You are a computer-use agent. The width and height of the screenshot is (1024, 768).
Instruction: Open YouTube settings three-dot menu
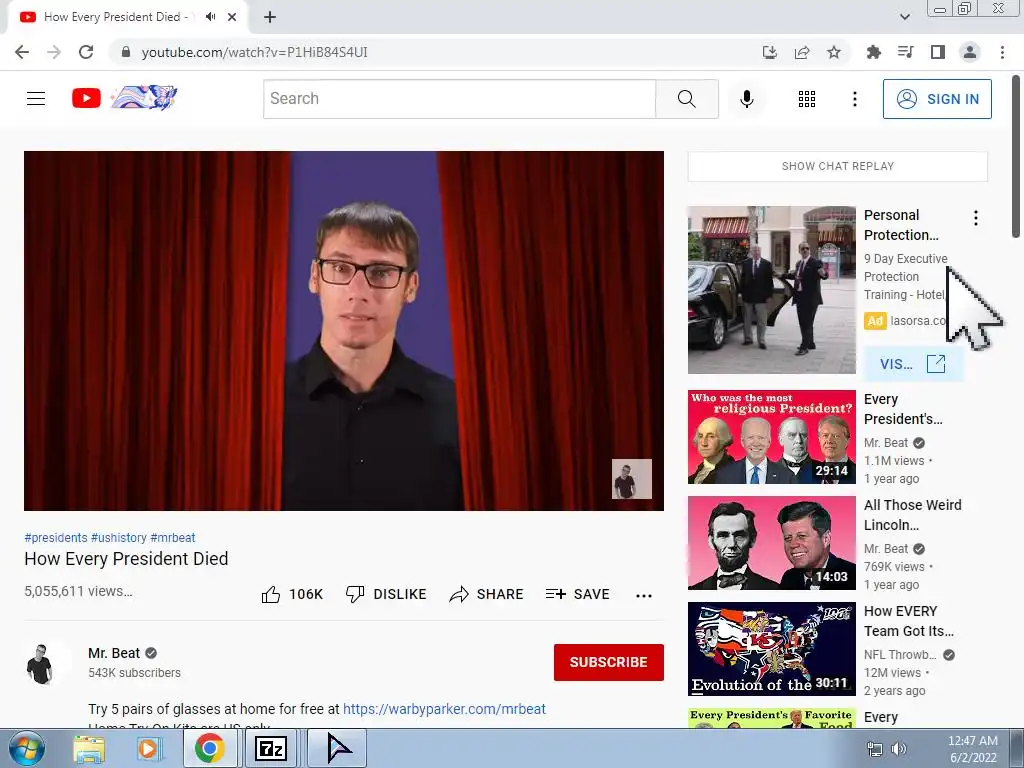pyautogui.click(x=854, y=99)
